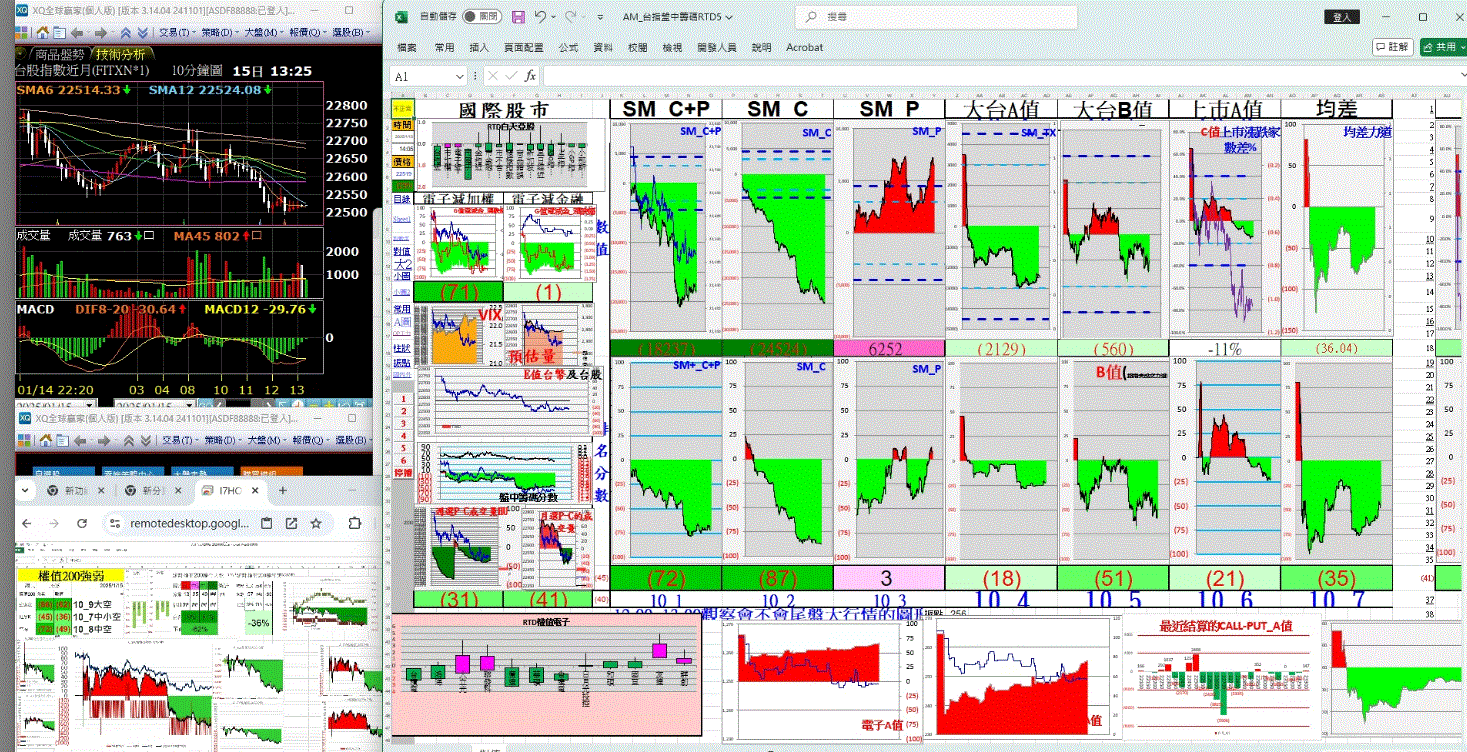The height and width of the screenshot is (752, 1467).
Task: Open the Chrome tab search dropdown
Action: pyautogui.click(x=25, y=490)
